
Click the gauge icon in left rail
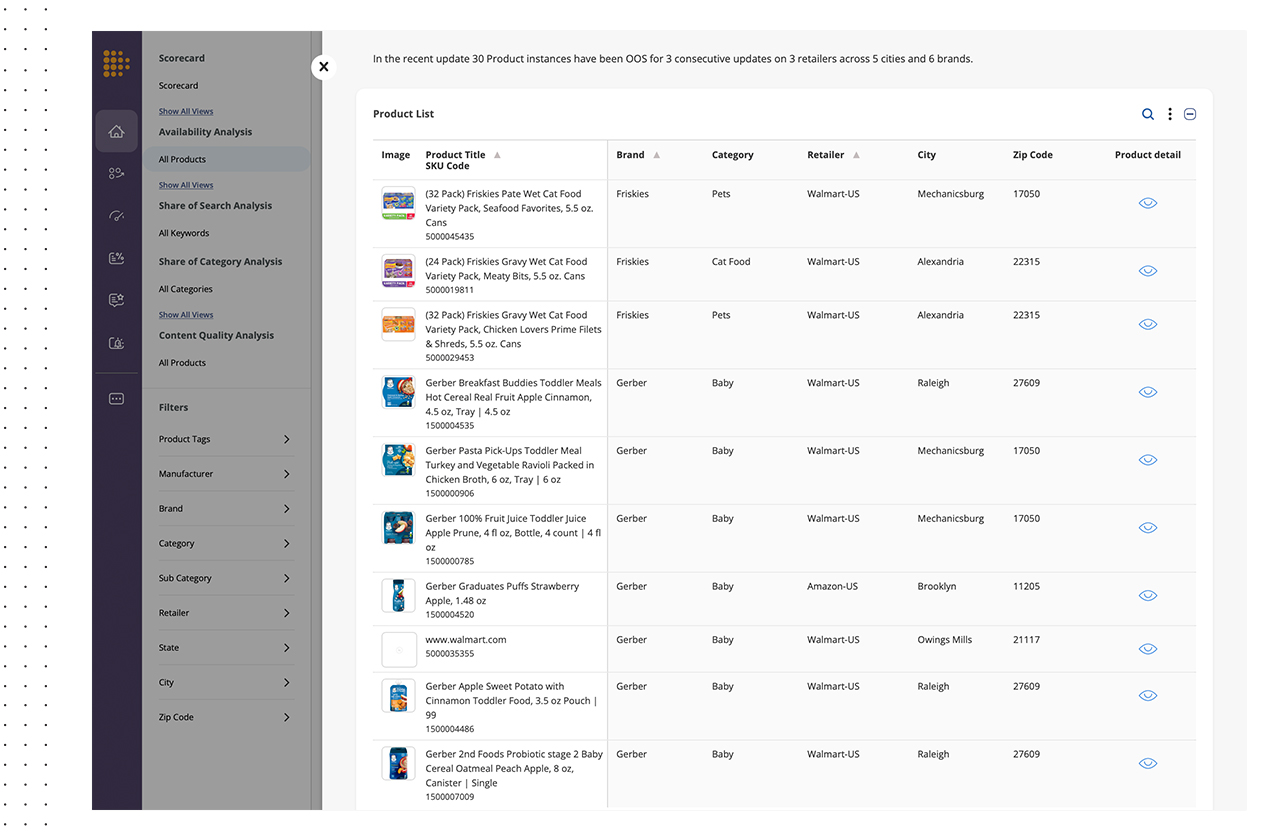pyautogui.click(x=116, y=215)
